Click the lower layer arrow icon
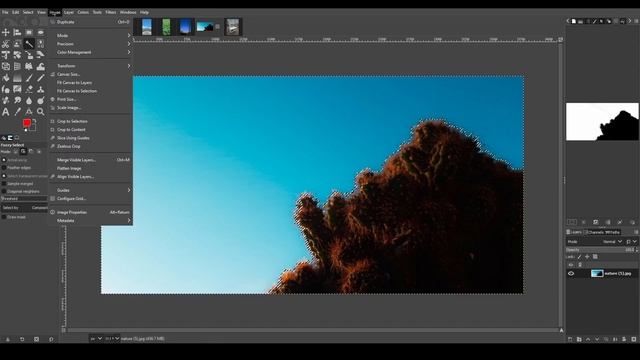Screen dimensions: 640x360 597,339
